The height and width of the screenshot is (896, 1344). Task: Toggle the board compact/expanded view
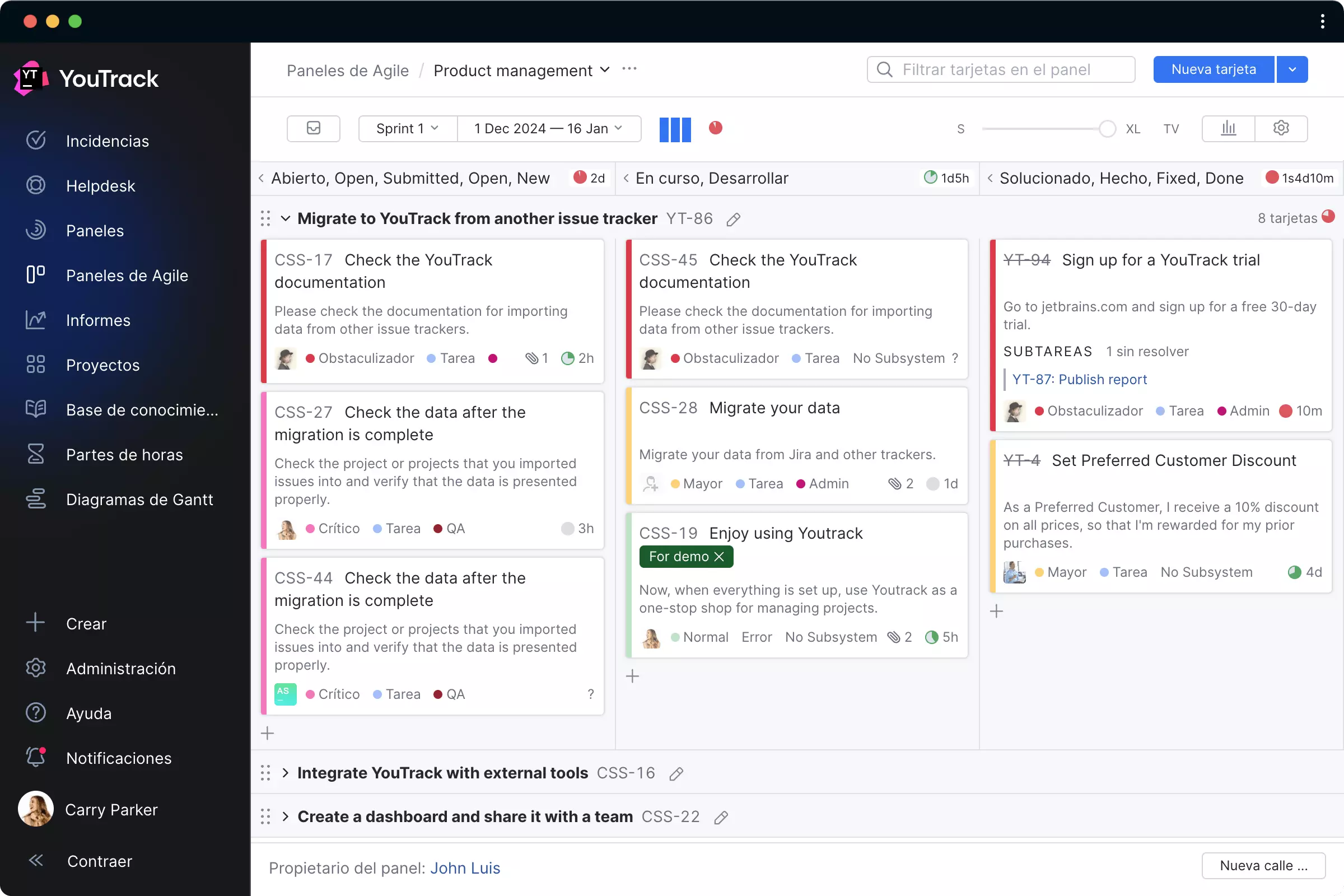click(x=675, y=128)
